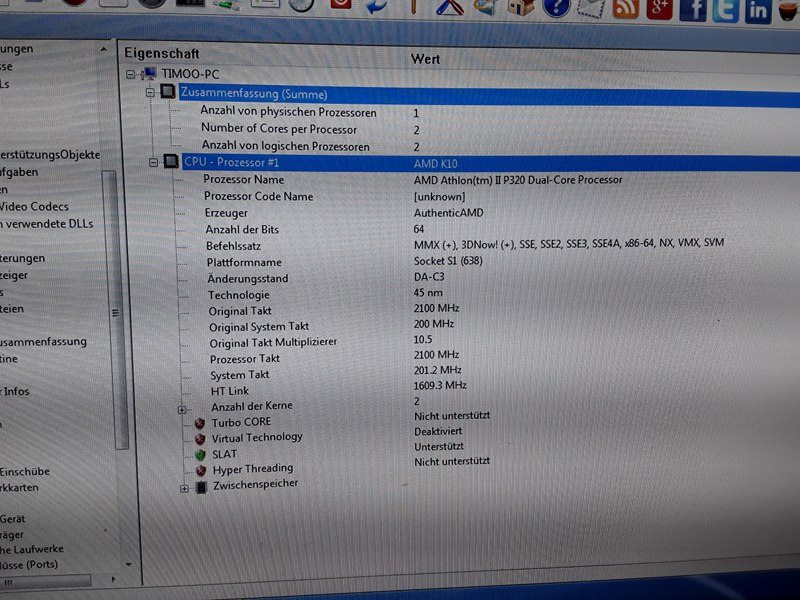
Task: Click the red shield icon next to Turbo CORE
Action: coord(200,423)
